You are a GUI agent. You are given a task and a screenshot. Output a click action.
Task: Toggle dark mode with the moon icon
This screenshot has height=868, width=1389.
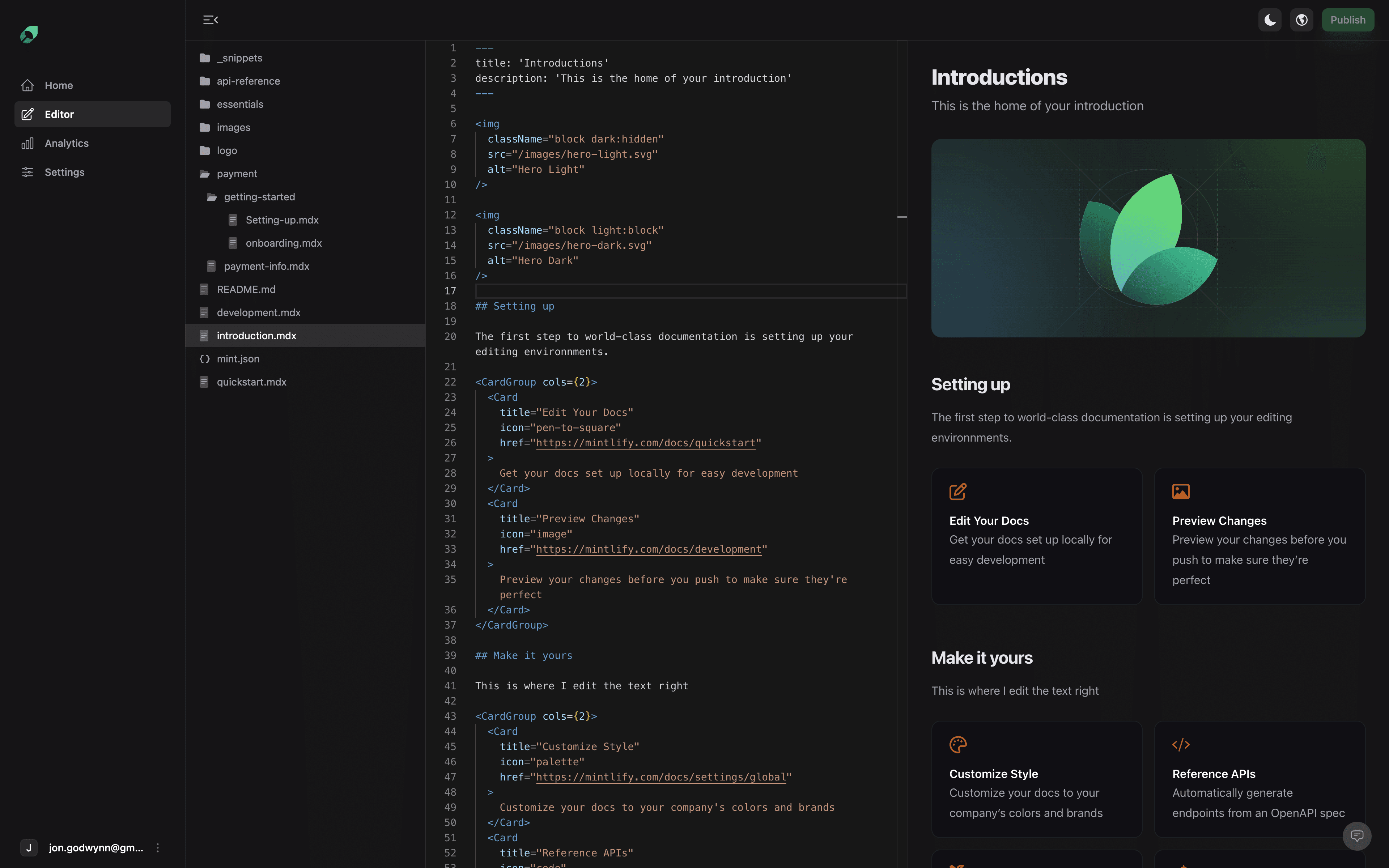pos(1270,20)
